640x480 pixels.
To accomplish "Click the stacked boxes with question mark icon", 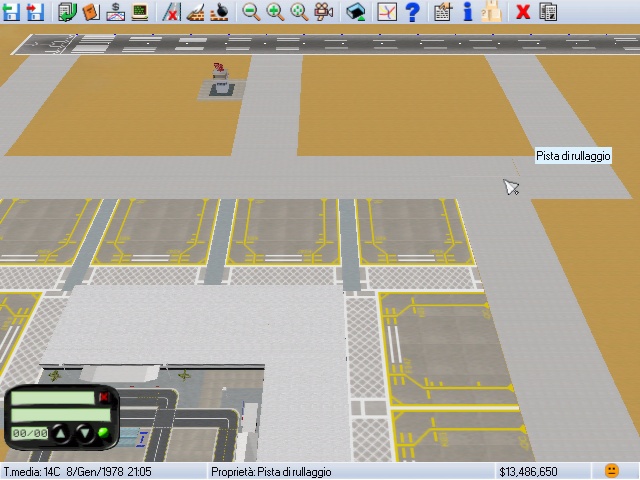I will (x=491, y=11).
